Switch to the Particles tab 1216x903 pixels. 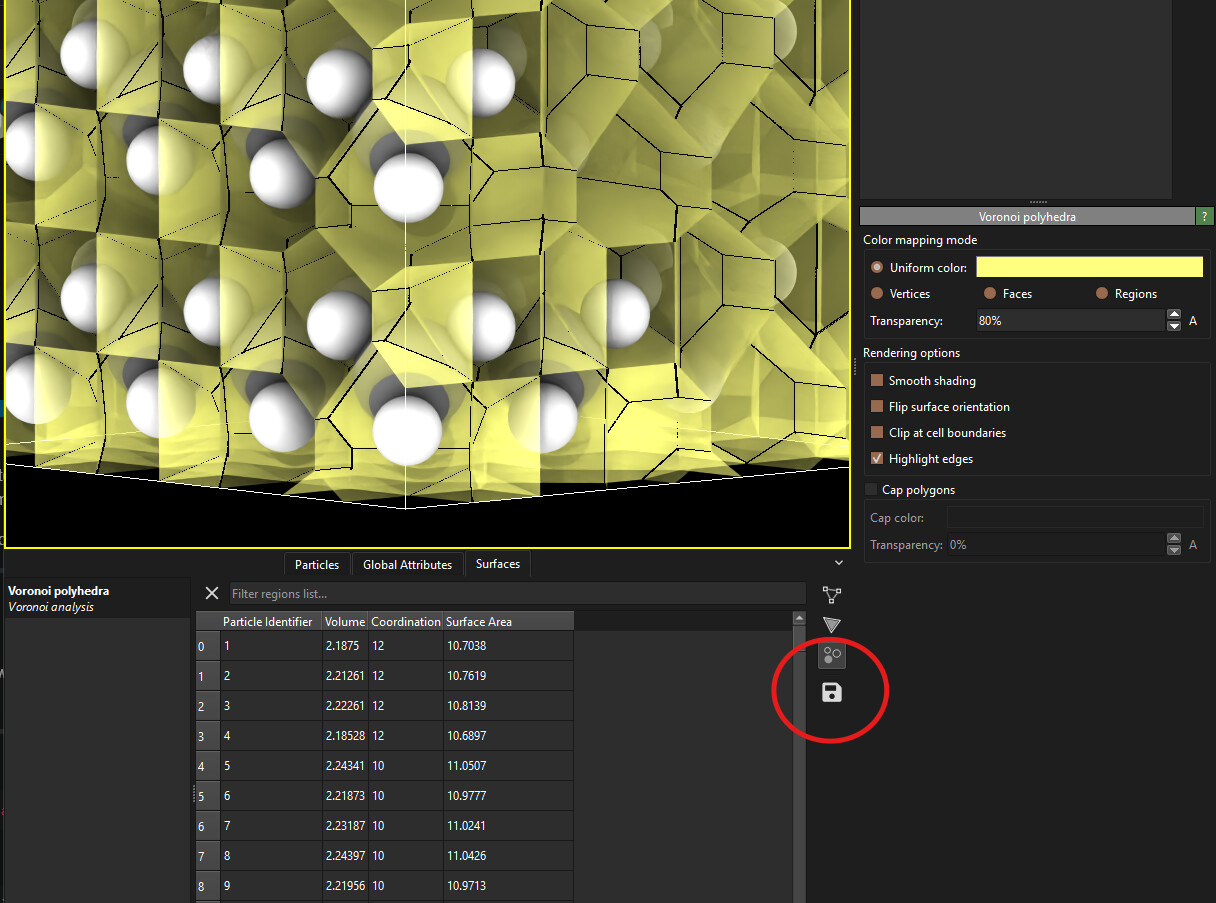coord(317,565)
